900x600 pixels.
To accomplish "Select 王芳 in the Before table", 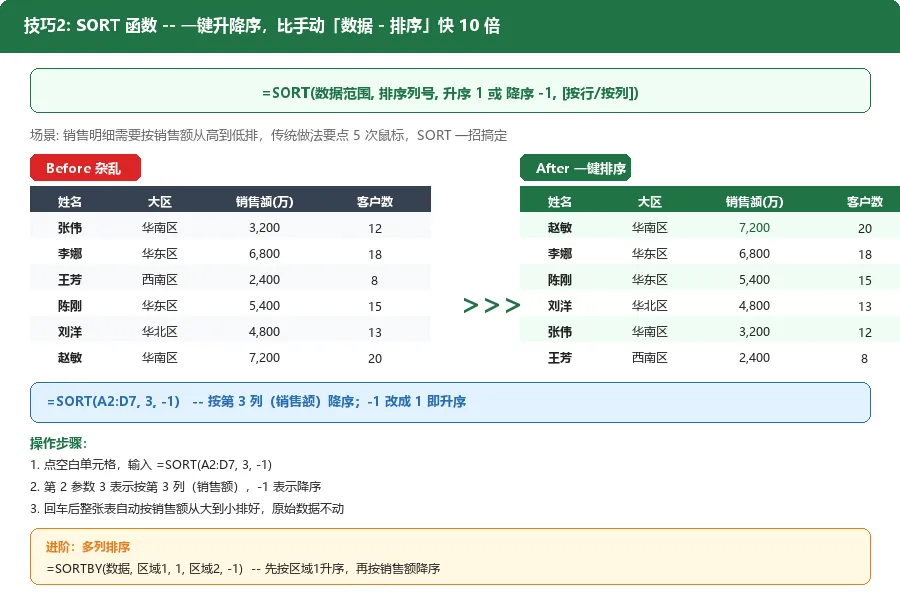I will (70, 280).
